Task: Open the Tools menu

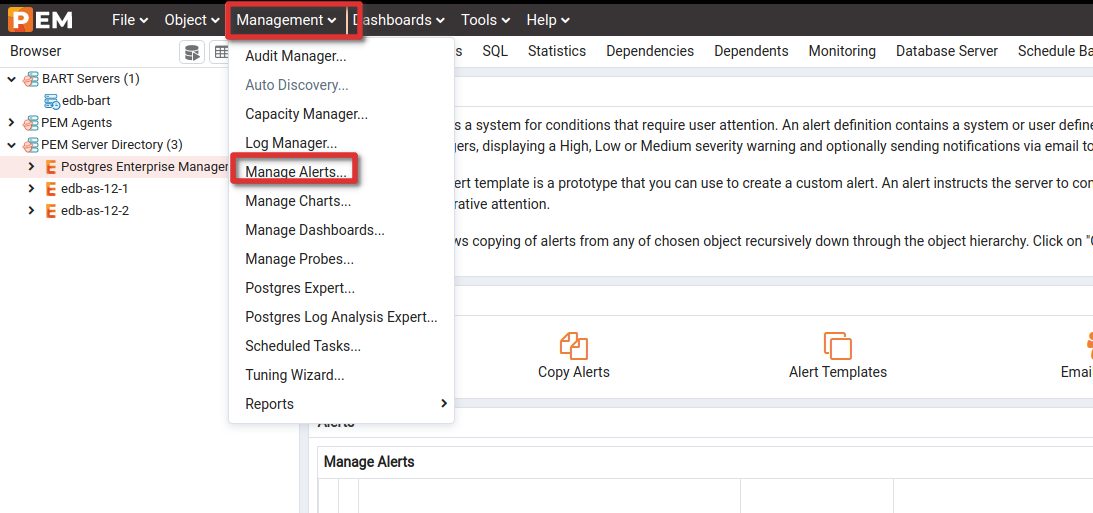Action: click(x=485, y=20)
